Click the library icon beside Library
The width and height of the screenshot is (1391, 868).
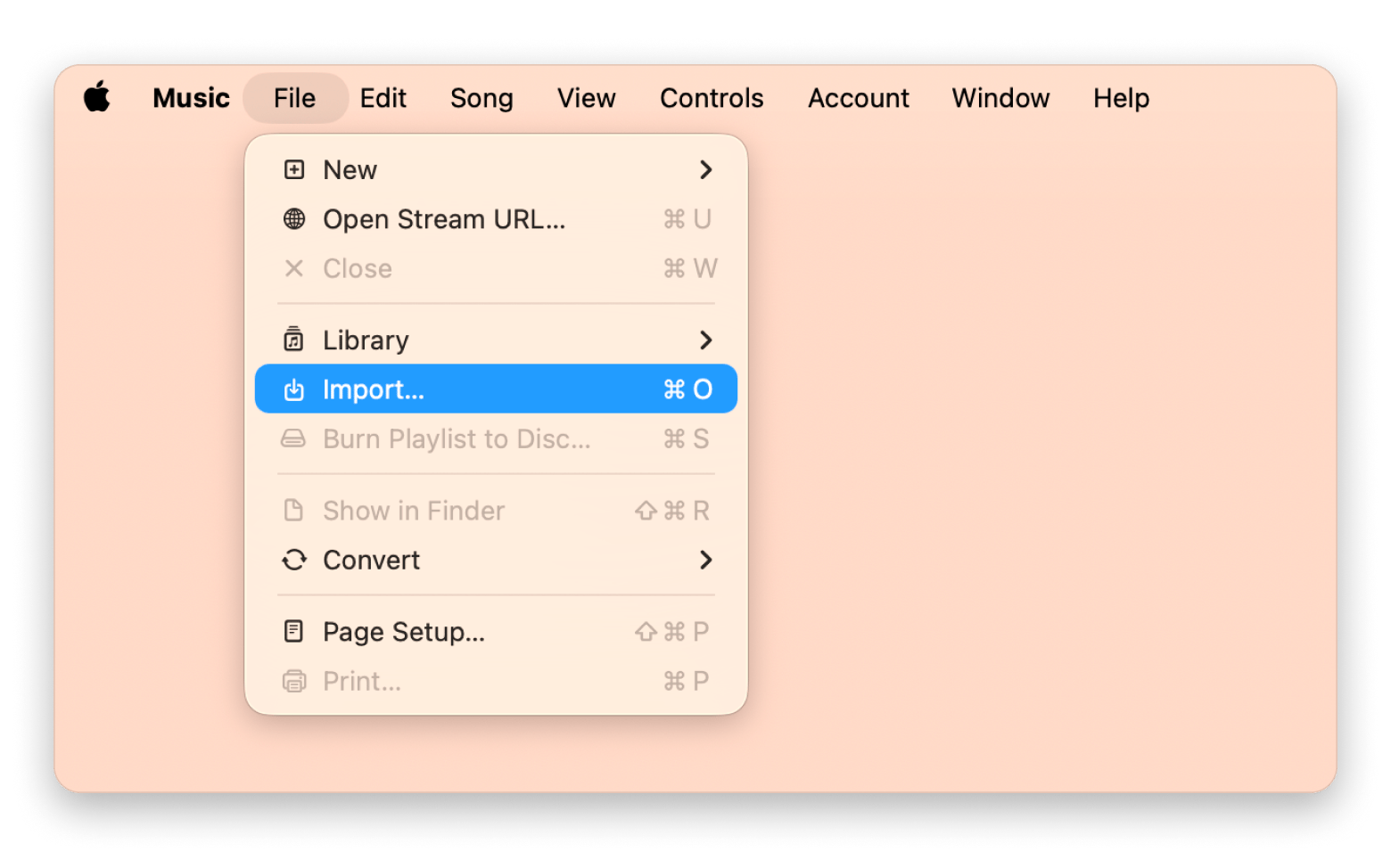tap(294, 340)
